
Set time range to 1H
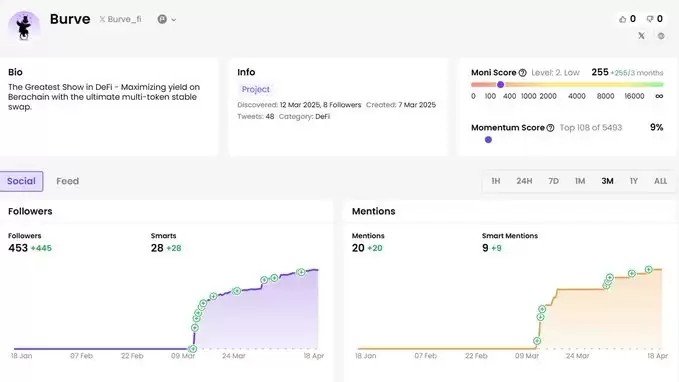click(x=496, y=181)
